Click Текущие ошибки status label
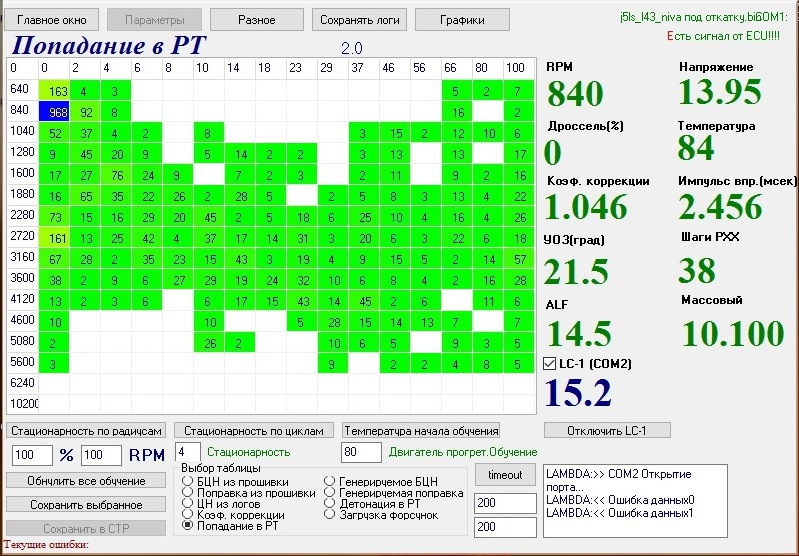 [x=46, y=544]
